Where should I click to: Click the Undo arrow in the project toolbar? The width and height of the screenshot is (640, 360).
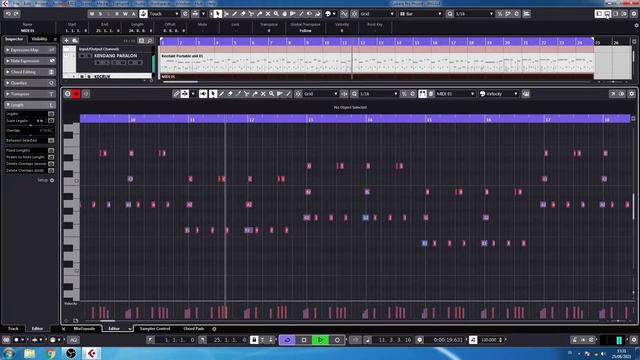tap(8, 13)
